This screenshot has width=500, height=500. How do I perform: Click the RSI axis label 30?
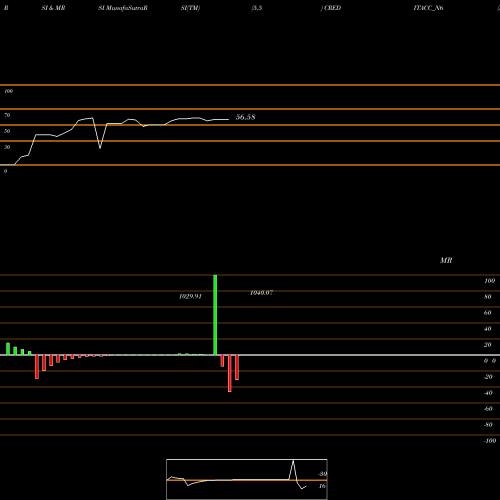tap(7, 147)
